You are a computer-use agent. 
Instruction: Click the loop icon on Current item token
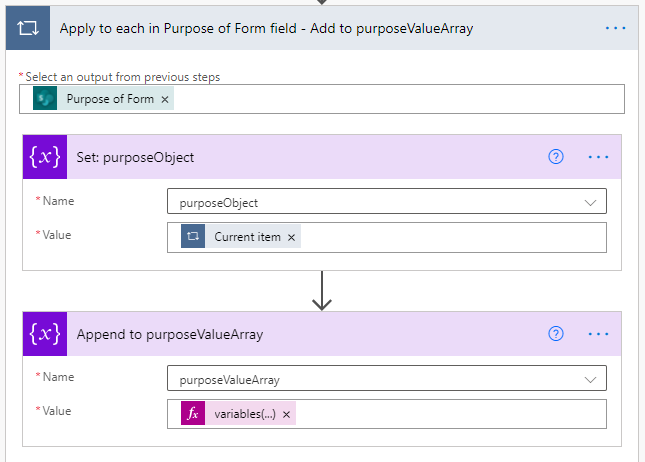[193, 236]
